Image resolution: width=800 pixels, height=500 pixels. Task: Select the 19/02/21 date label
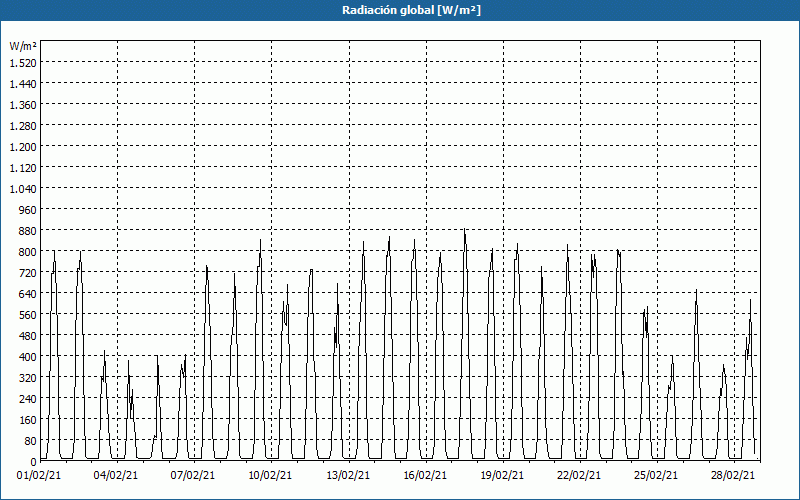[x=503, y=475]
